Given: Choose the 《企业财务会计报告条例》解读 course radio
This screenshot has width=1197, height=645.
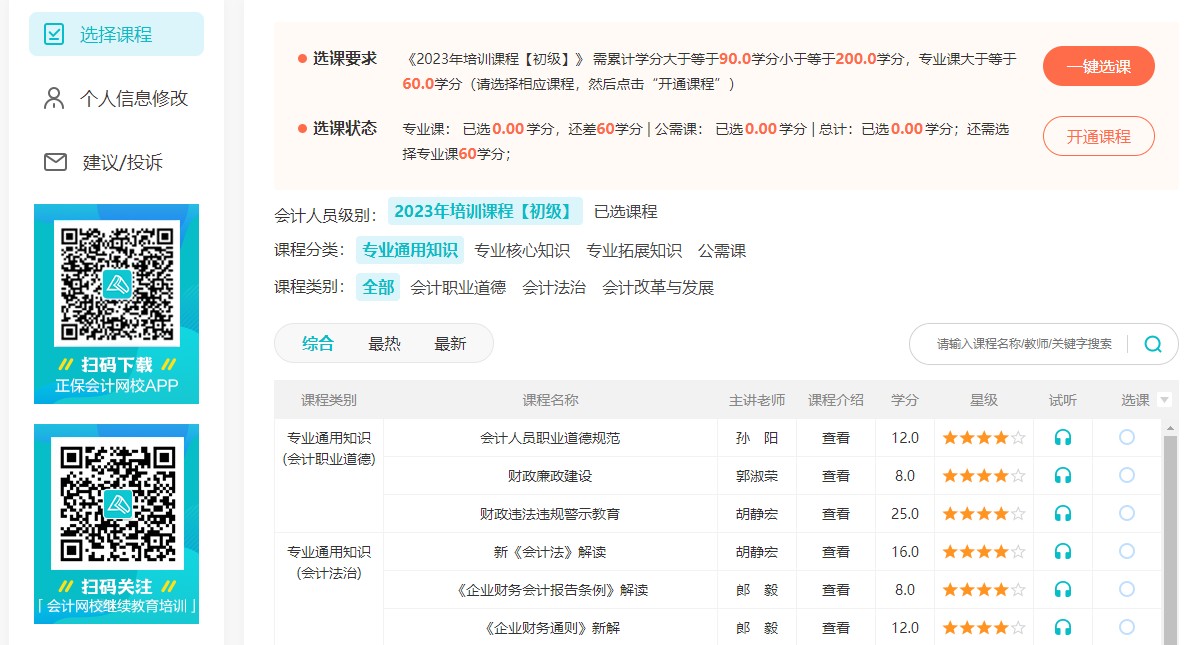Looking at the screenshot, I should (x=1127, y=589).
